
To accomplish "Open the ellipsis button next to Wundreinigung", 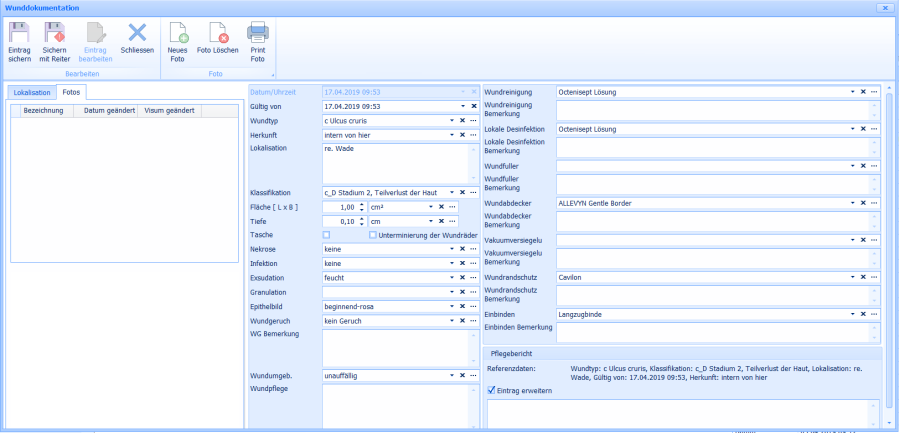I will point(874,92).
